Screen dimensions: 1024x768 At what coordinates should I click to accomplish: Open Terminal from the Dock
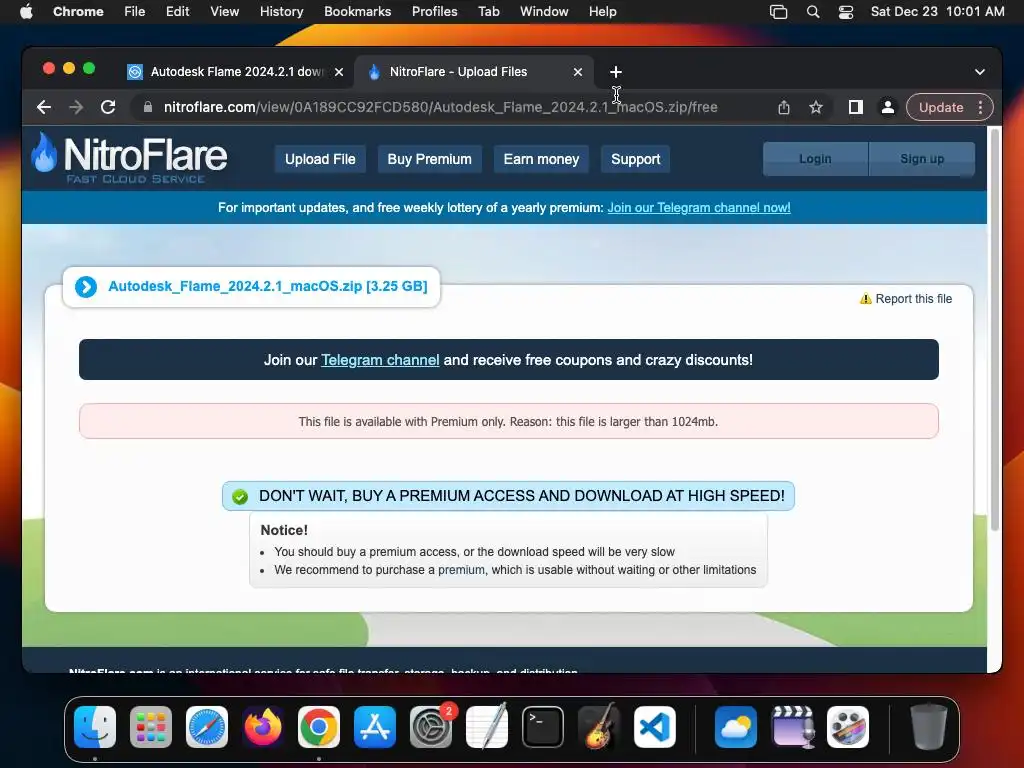click(543, 727)
